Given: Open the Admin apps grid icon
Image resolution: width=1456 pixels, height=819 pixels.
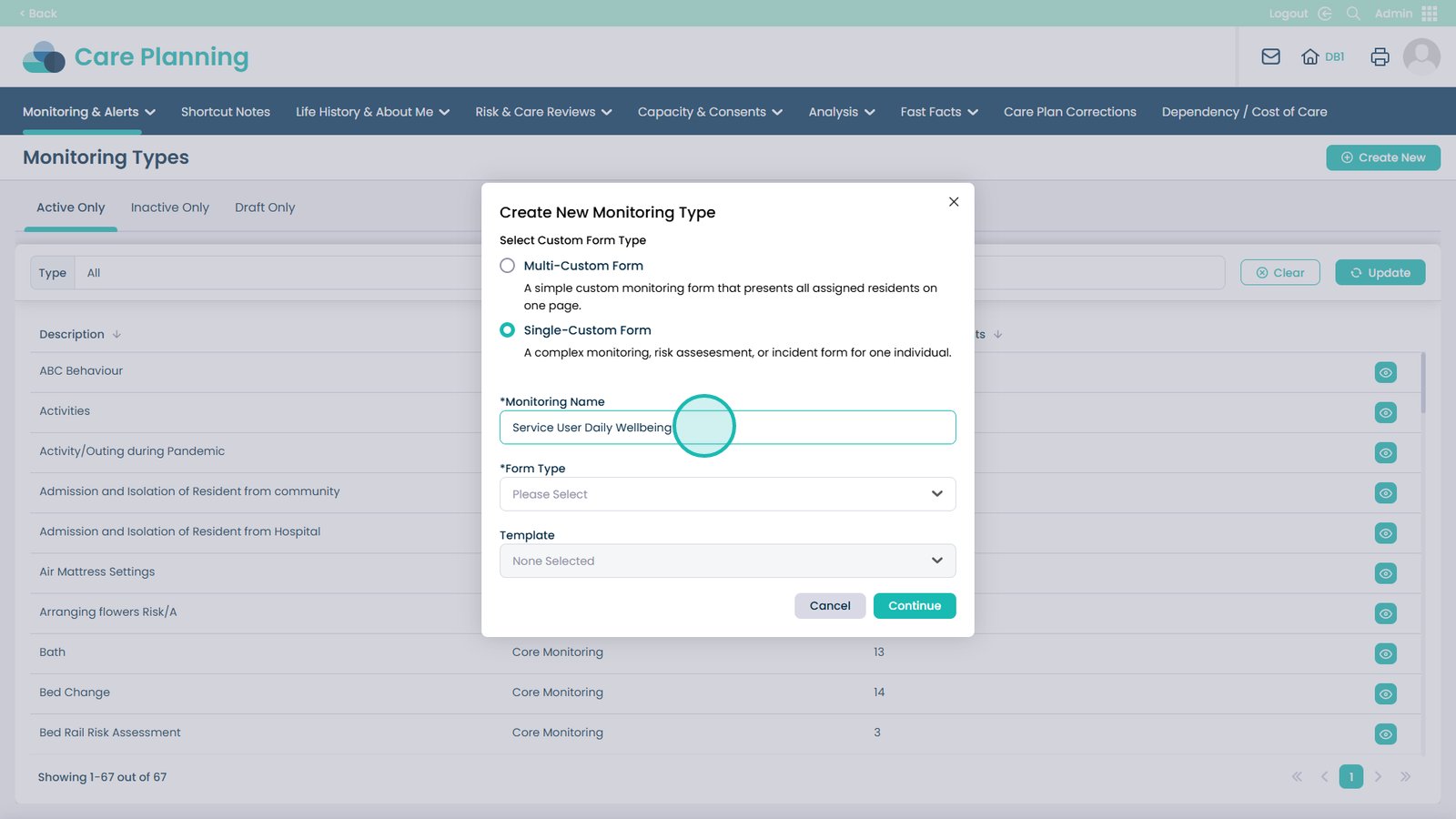Looking at the screenshot, I should pos(1430,14).
